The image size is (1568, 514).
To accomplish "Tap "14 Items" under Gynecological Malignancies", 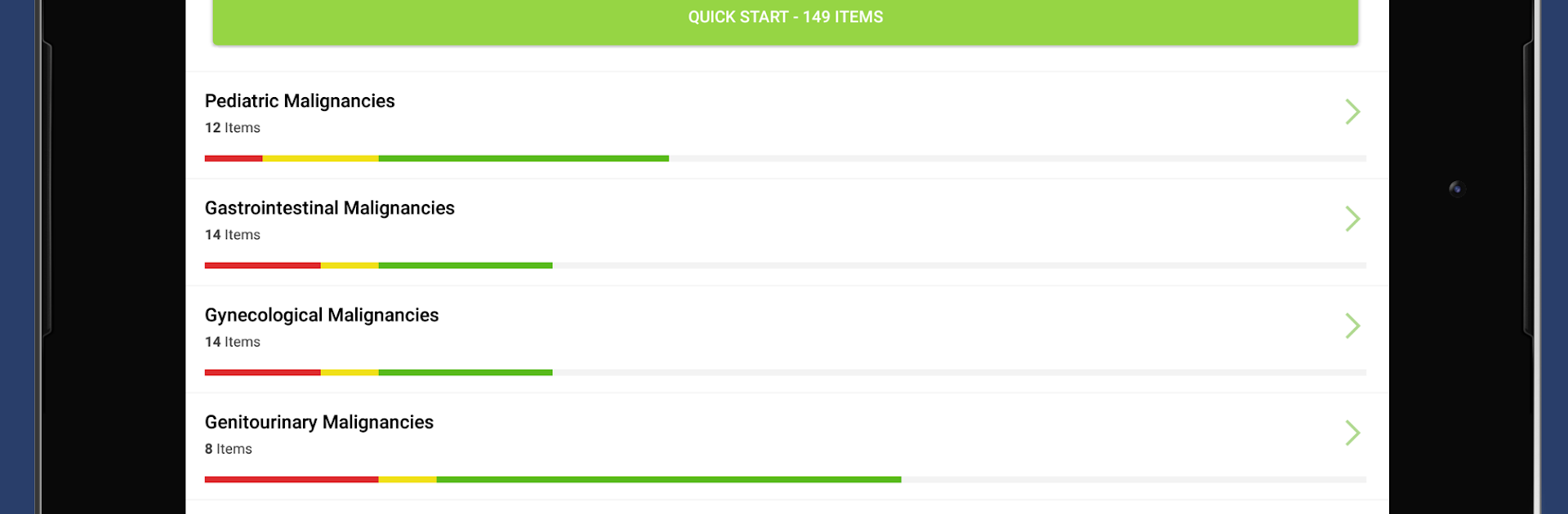I will (x=233, y=343).
